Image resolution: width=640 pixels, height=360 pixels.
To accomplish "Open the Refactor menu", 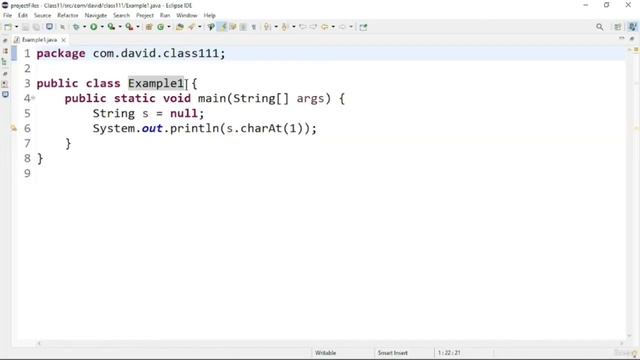I will click(68, 16).
